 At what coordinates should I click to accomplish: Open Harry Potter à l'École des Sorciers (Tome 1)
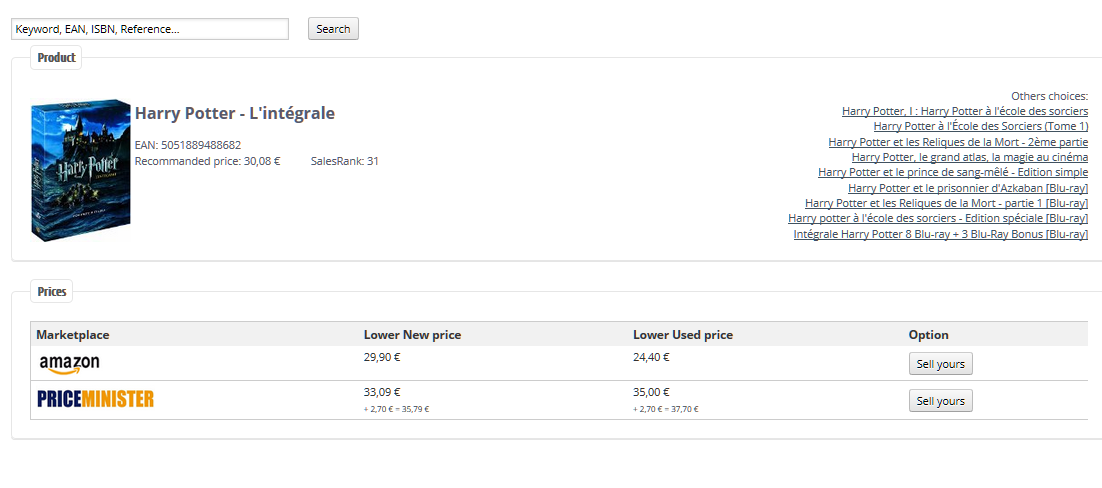(980, 126)
